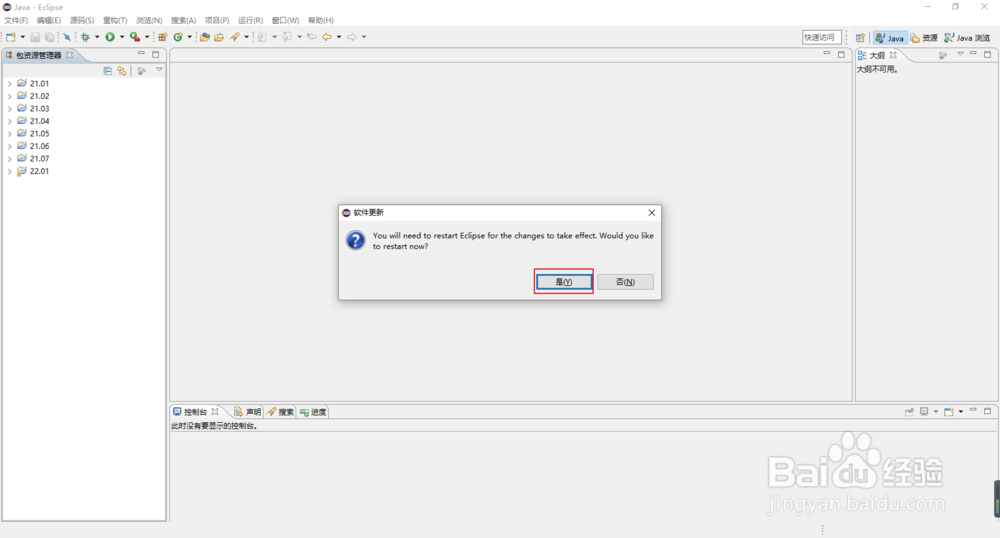Open the 源码(S) menu
The height and width of the screenshot is (538, 1000).
coord(82,20)
